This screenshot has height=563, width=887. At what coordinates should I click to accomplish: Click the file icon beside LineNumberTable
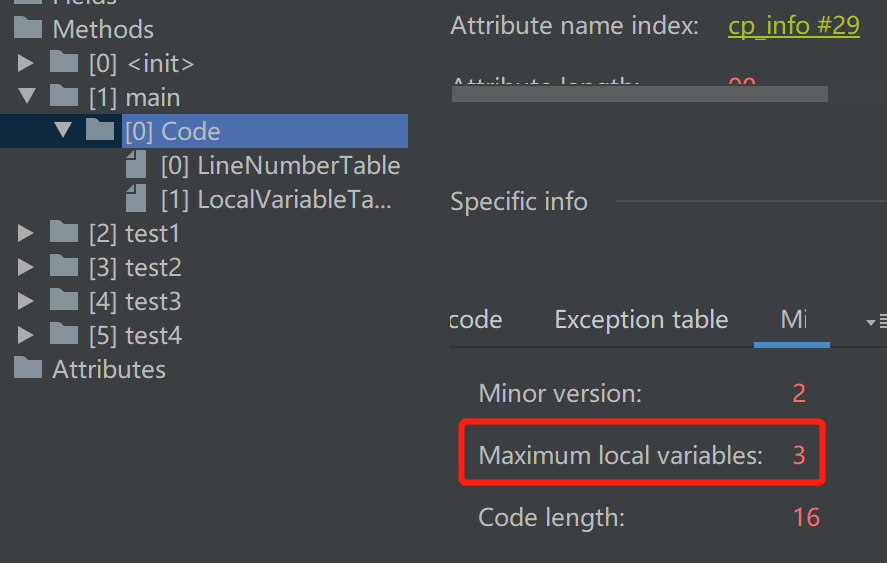pyautogui.click(x=136, y=164)
